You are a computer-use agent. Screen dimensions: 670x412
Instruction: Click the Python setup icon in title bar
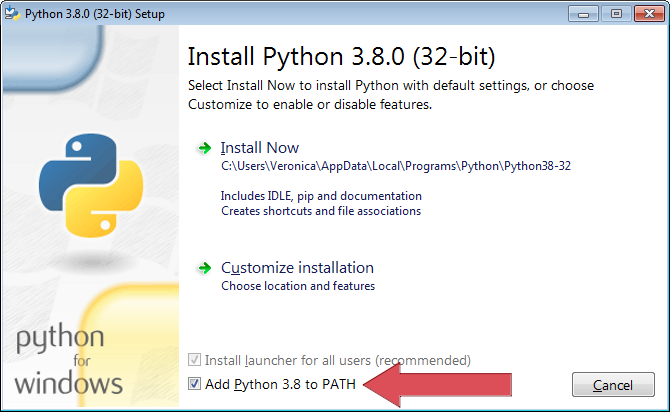(x=12, y=13)
